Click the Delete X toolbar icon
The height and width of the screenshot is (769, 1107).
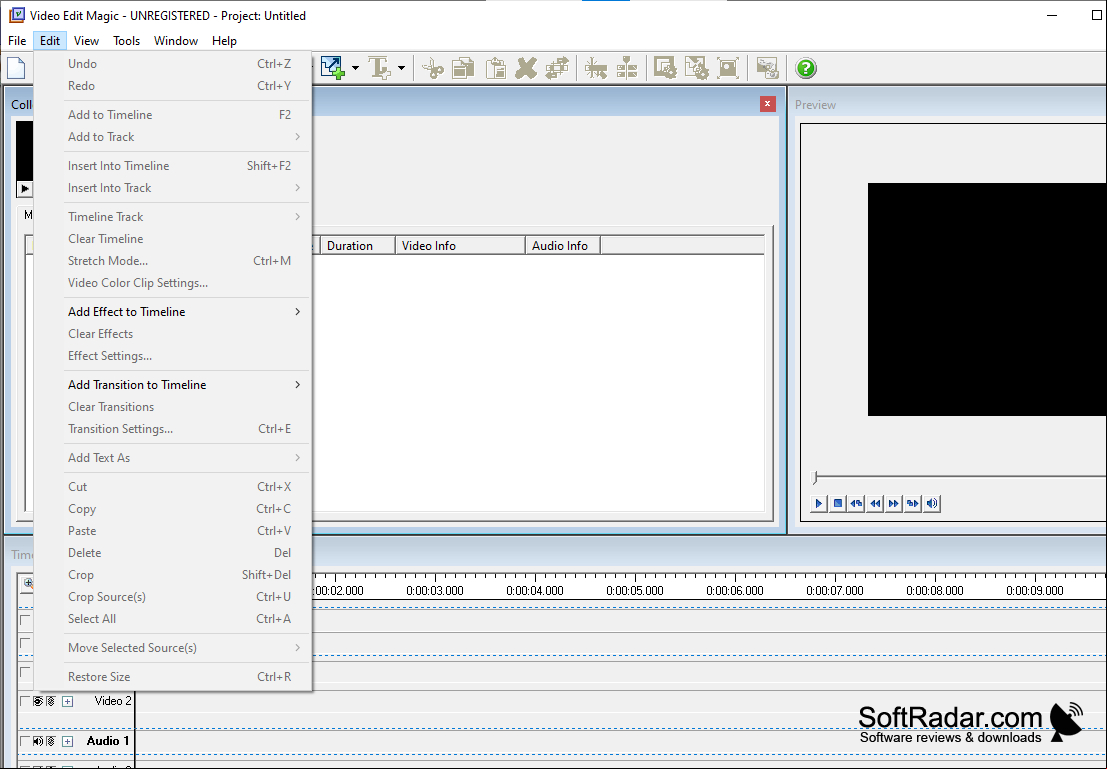(x=526, y=68)
